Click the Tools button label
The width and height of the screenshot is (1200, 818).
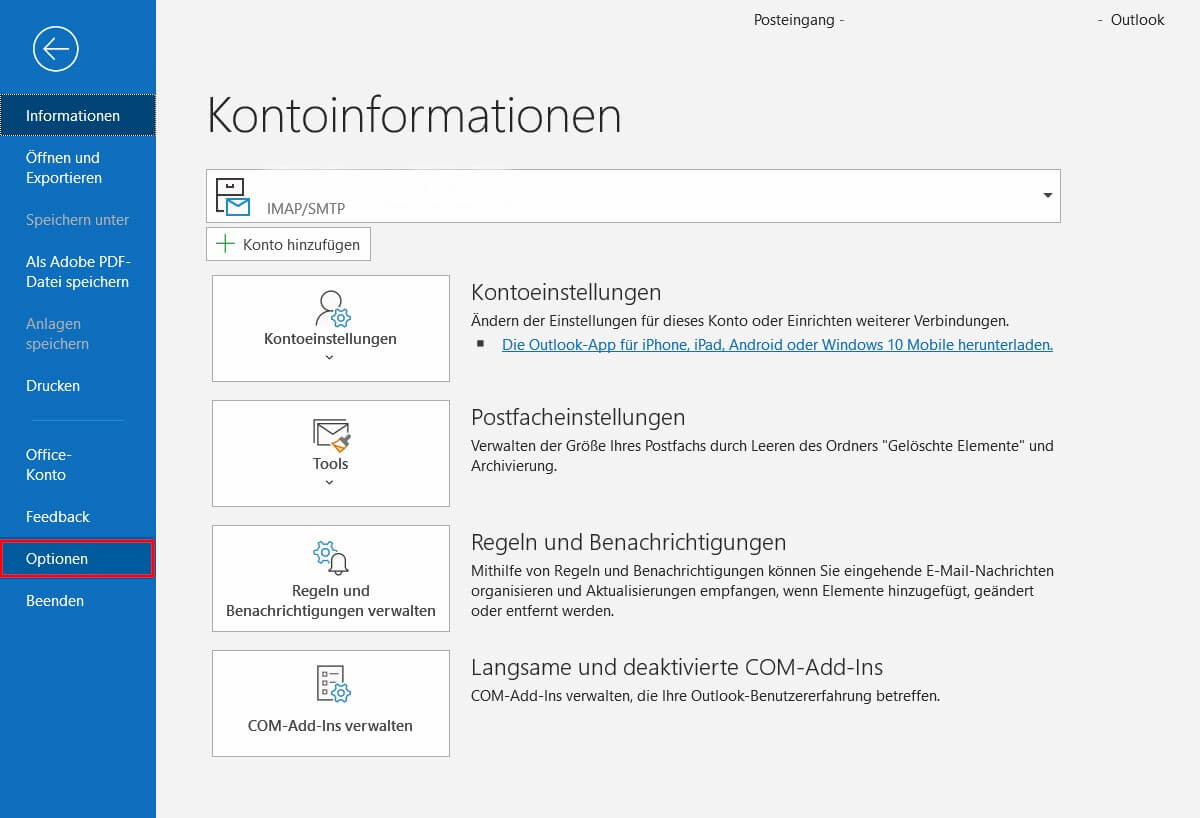pyautogui.click(x=330, y=464)
